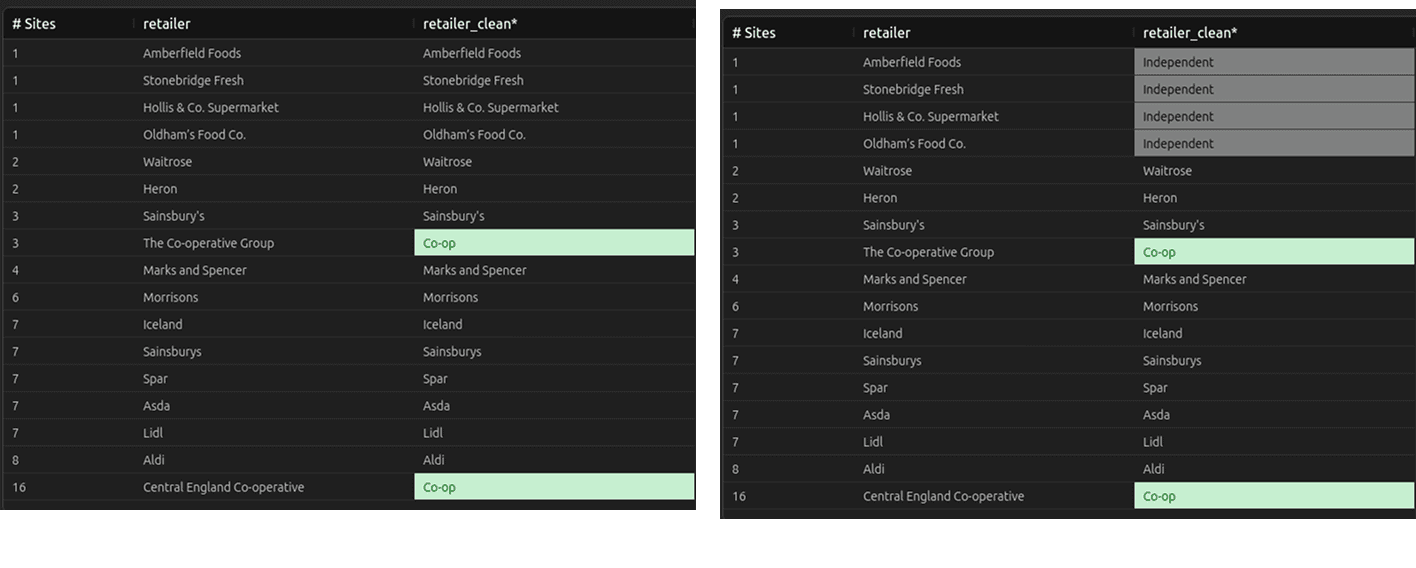Screen dimensions: 1416x568
Task: Select the Independent cell for Amberfield Foods
Action: pos(1274,62)
